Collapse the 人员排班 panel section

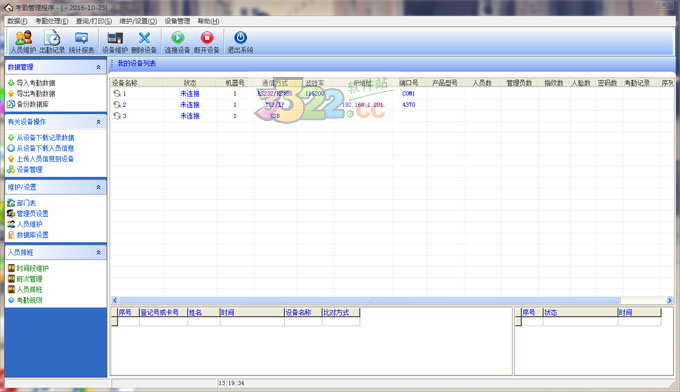point(98,252)
